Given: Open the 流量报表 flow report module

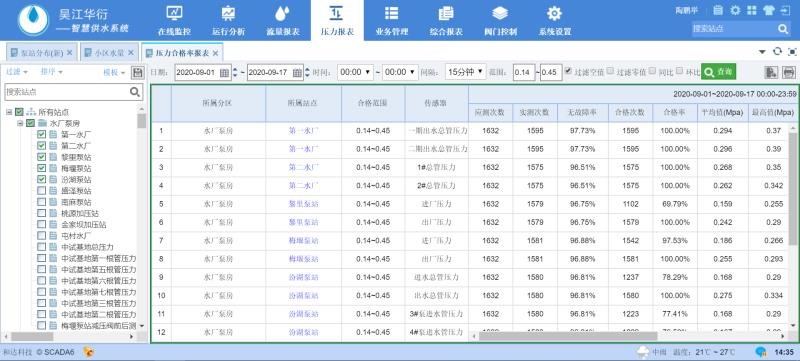Looking at the screenshot, I should coord(283,20).
